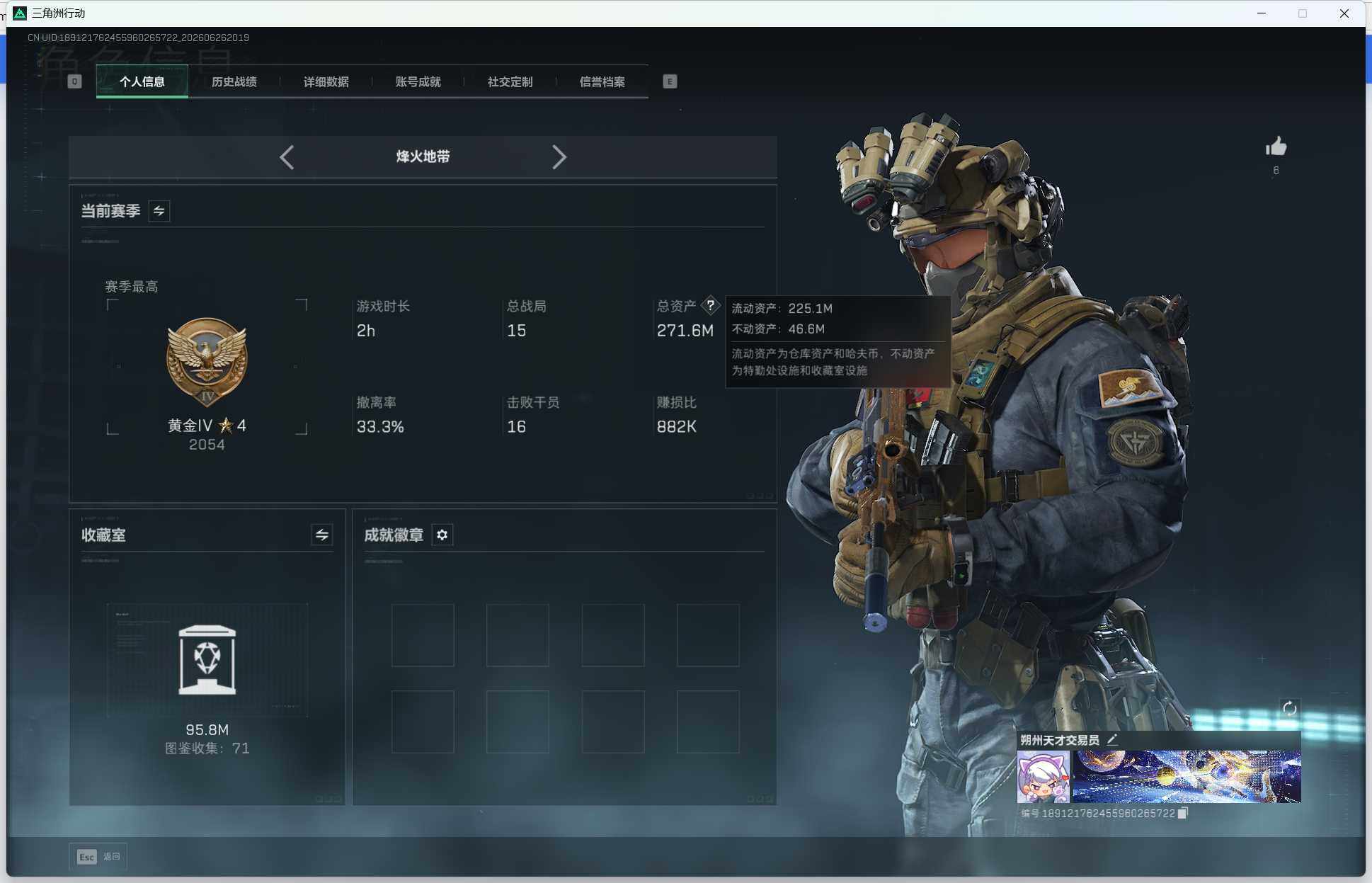This screenshot has width=1372, height=883.
Task: Click the E key next-tab icon
Action: pyautogui.click(x=670, y=81)
